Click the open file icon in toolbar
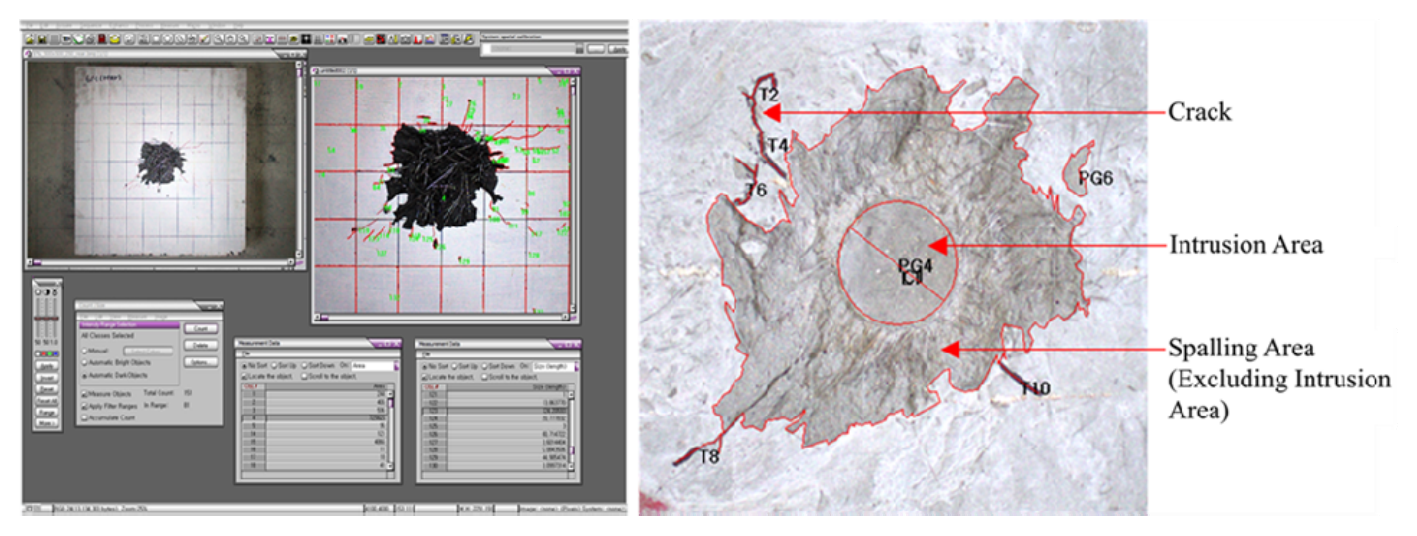Screen dimensions: 1417x536 tap(30, 39)
